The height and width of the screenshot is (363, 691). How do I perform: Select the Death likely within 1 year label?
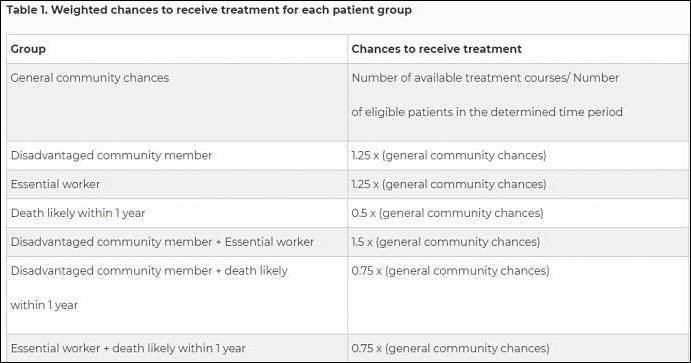tap(78, 213)
